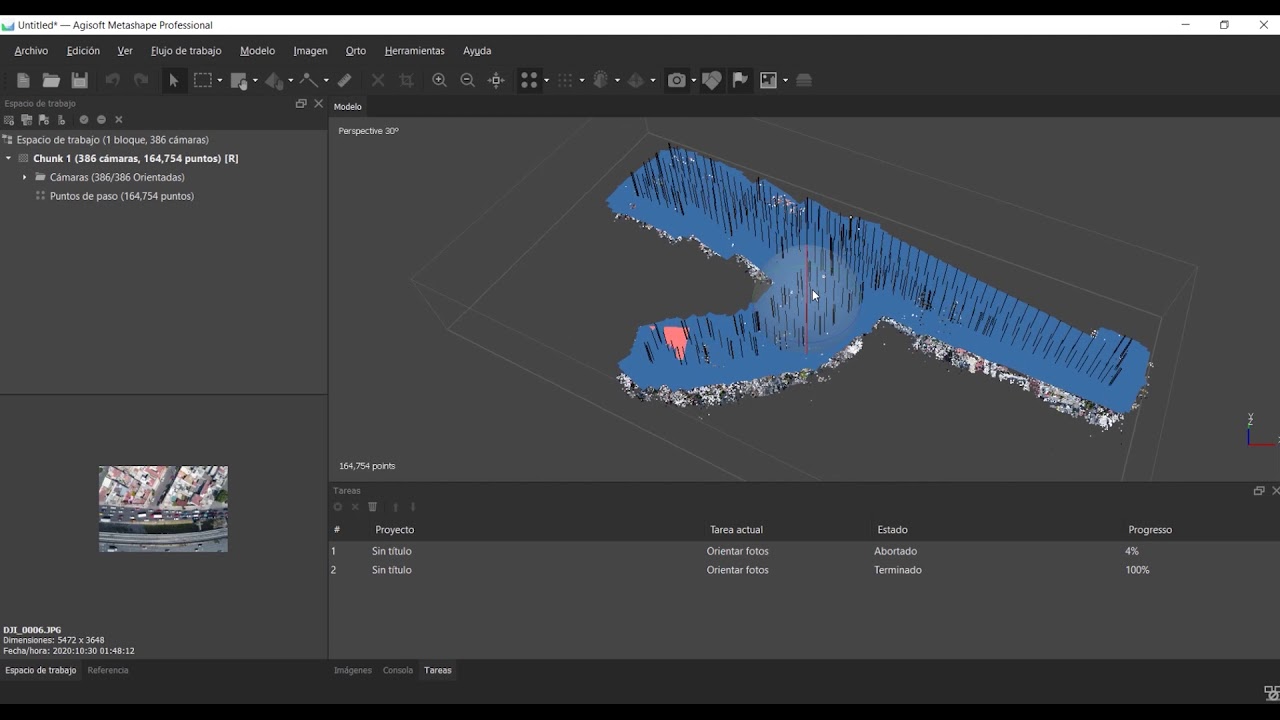1280x720 pixels.
Task: Toggle the shaded model display
Action: [601, 80]
